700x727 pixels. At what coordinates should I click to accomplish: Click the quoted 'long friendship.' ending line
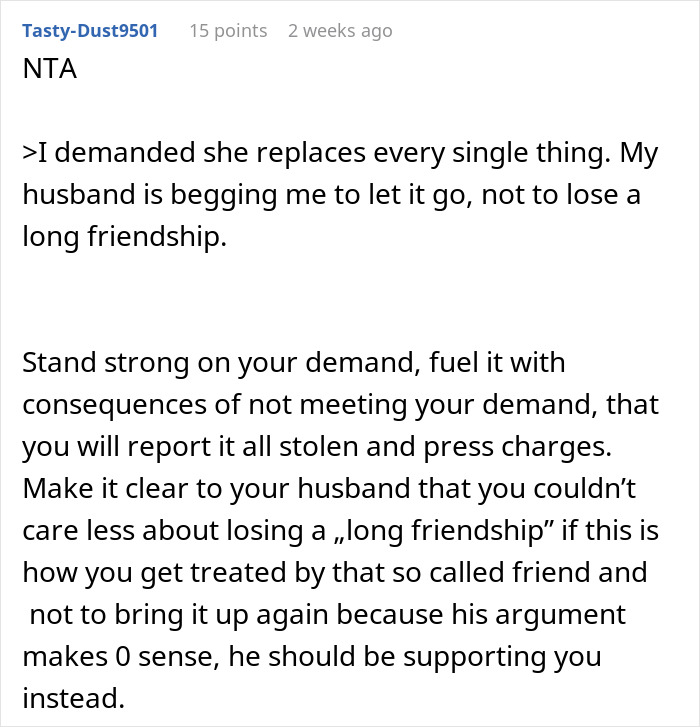coord(125,237)
